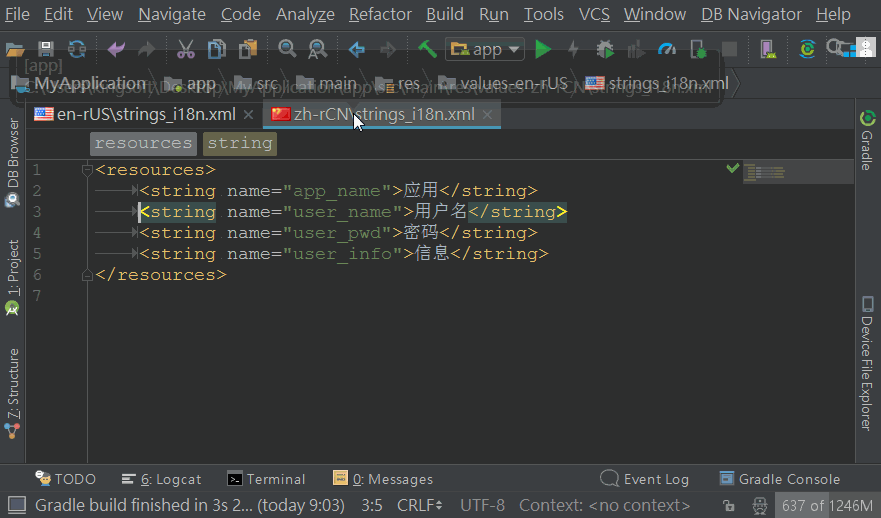The height and width of the screenshot is (518, 881).
Task: Click the green checkmark inspection indicator
Action: 732,168
